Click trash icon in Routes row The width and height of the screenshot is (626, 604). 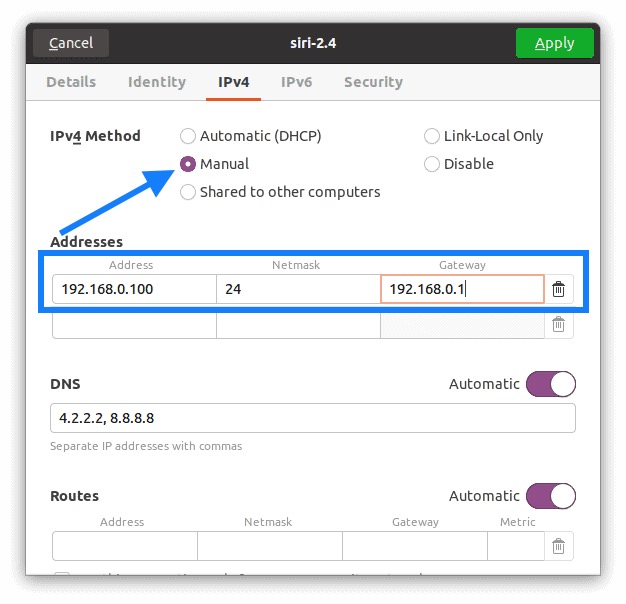coord(558,546)
